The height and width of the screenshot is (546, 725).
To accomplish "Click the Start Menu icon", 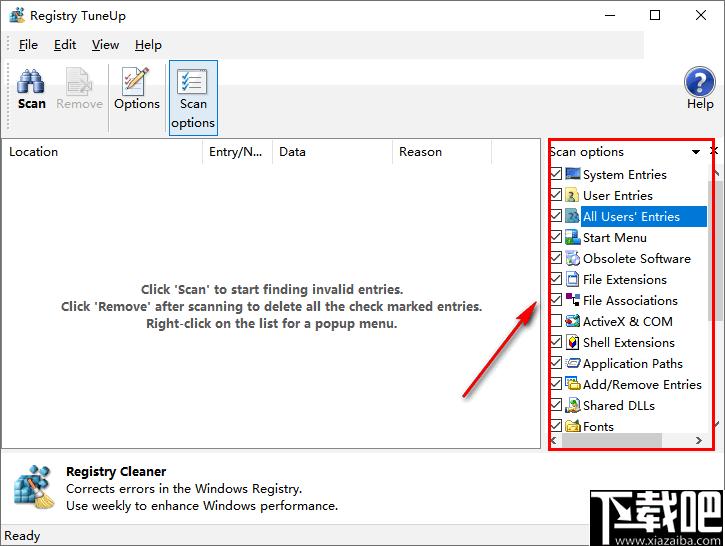I will pos(572,237).
